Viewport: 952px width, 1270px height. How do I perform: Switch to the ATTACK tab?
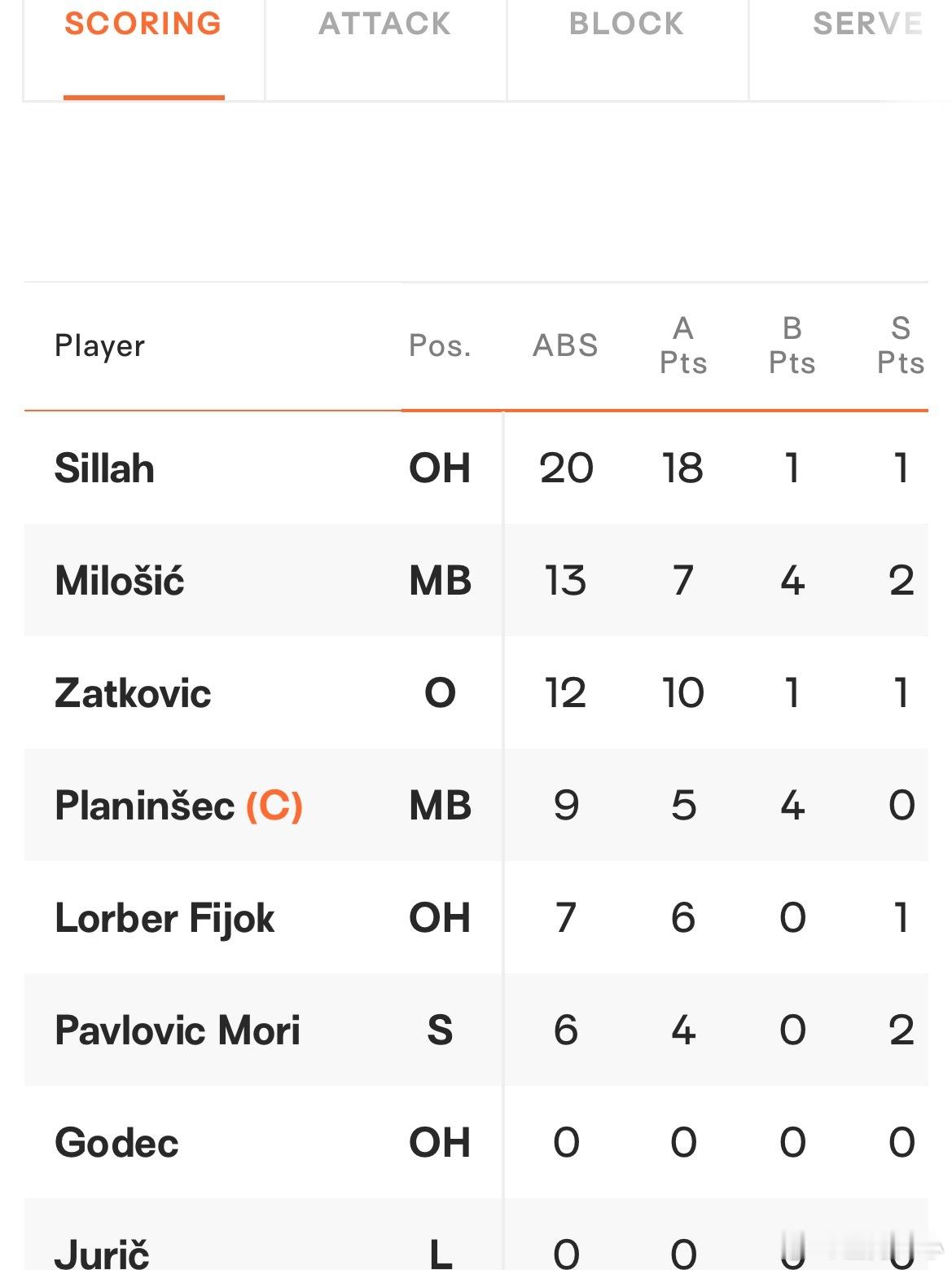coord(385,24)
